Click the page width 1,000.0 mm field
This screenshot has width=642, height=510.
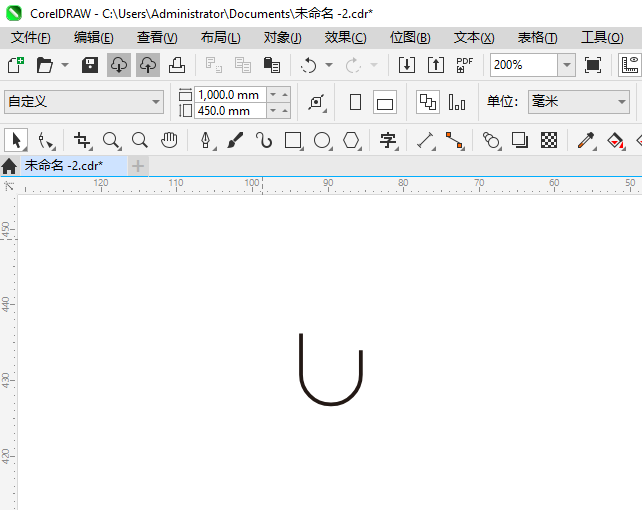click(x=230, y=95)
